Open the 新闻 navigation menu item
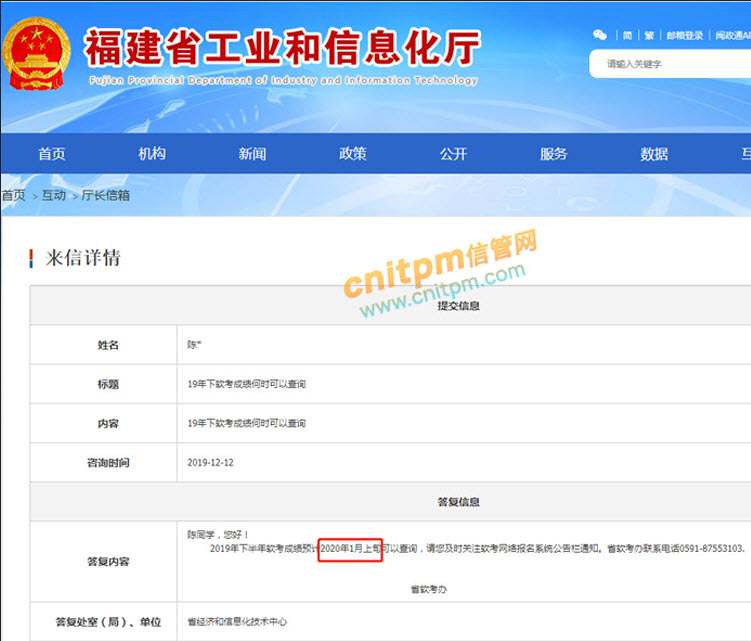Screen dimensions: 751x641 252,154
